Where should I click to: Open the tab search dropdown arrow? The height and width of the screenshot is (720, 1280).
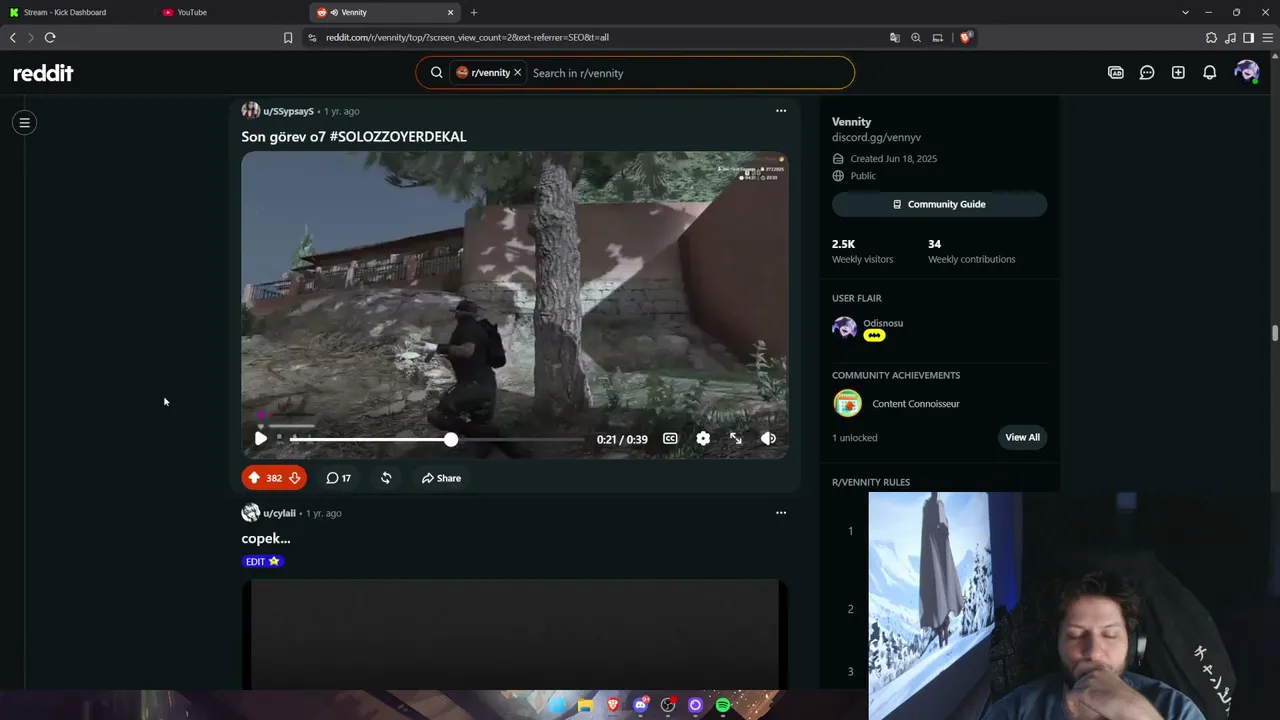1186,12
